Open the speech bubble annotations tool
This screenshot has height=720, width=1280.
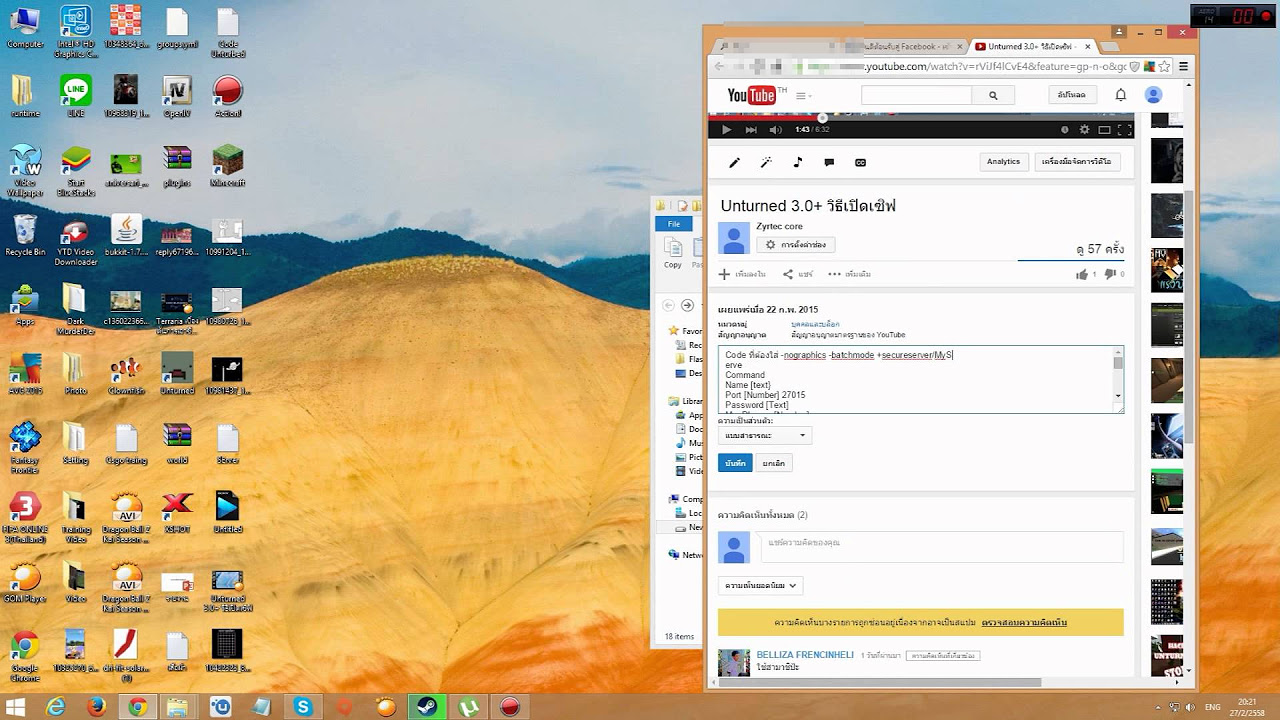point(829,162)
